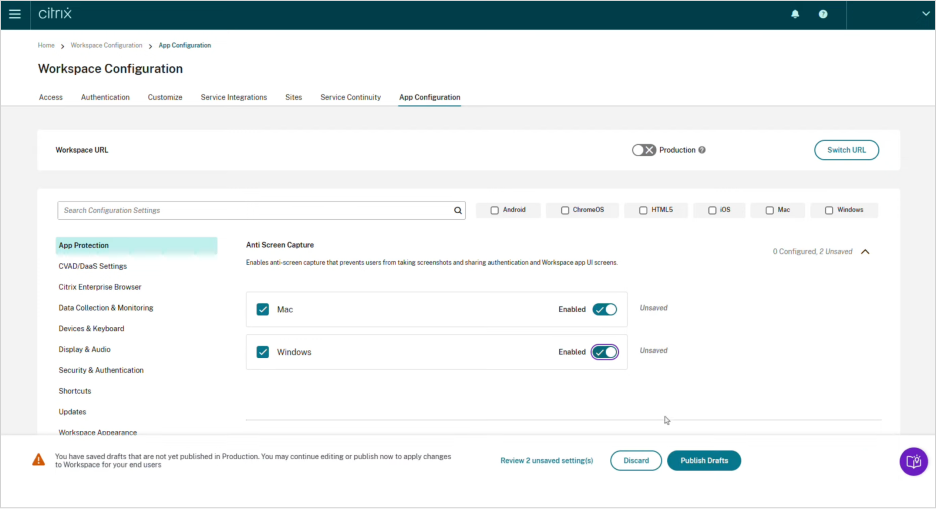Focus the Search Configuration Settings field
Viewport: 936px width, 509px height.
click(255, 211)
